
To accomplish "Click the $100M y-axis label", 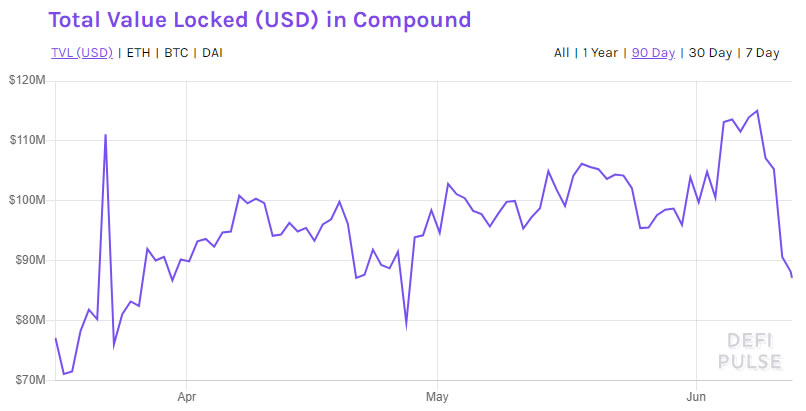I will 27,200.
